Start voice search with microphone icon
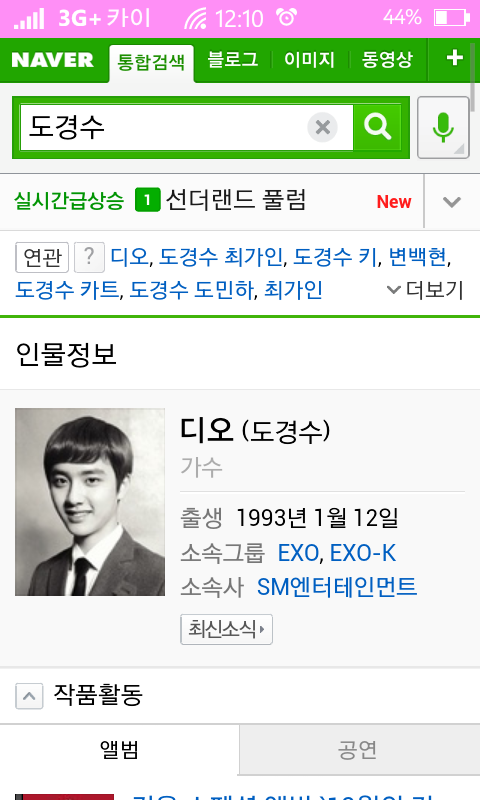The width and height of the screenshot is (480, 800). pyautogui.click(x=443, y=128)
